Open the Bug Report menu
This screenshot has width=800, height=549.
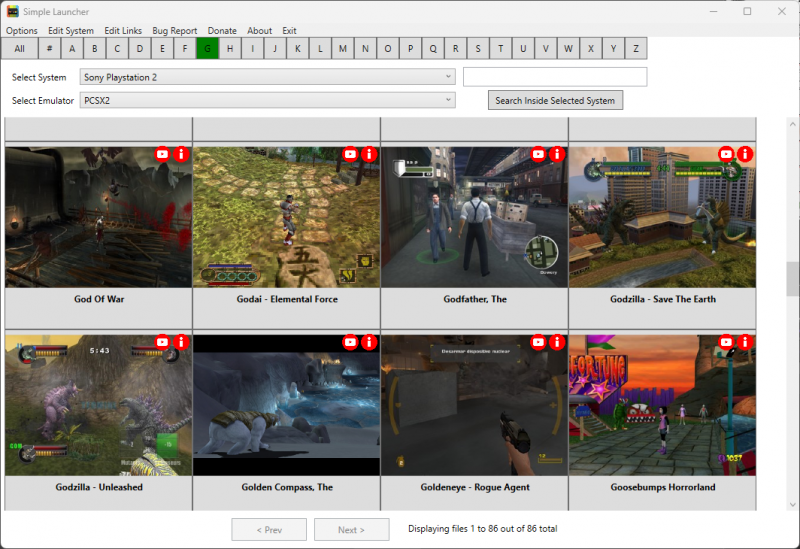(174, 31)
